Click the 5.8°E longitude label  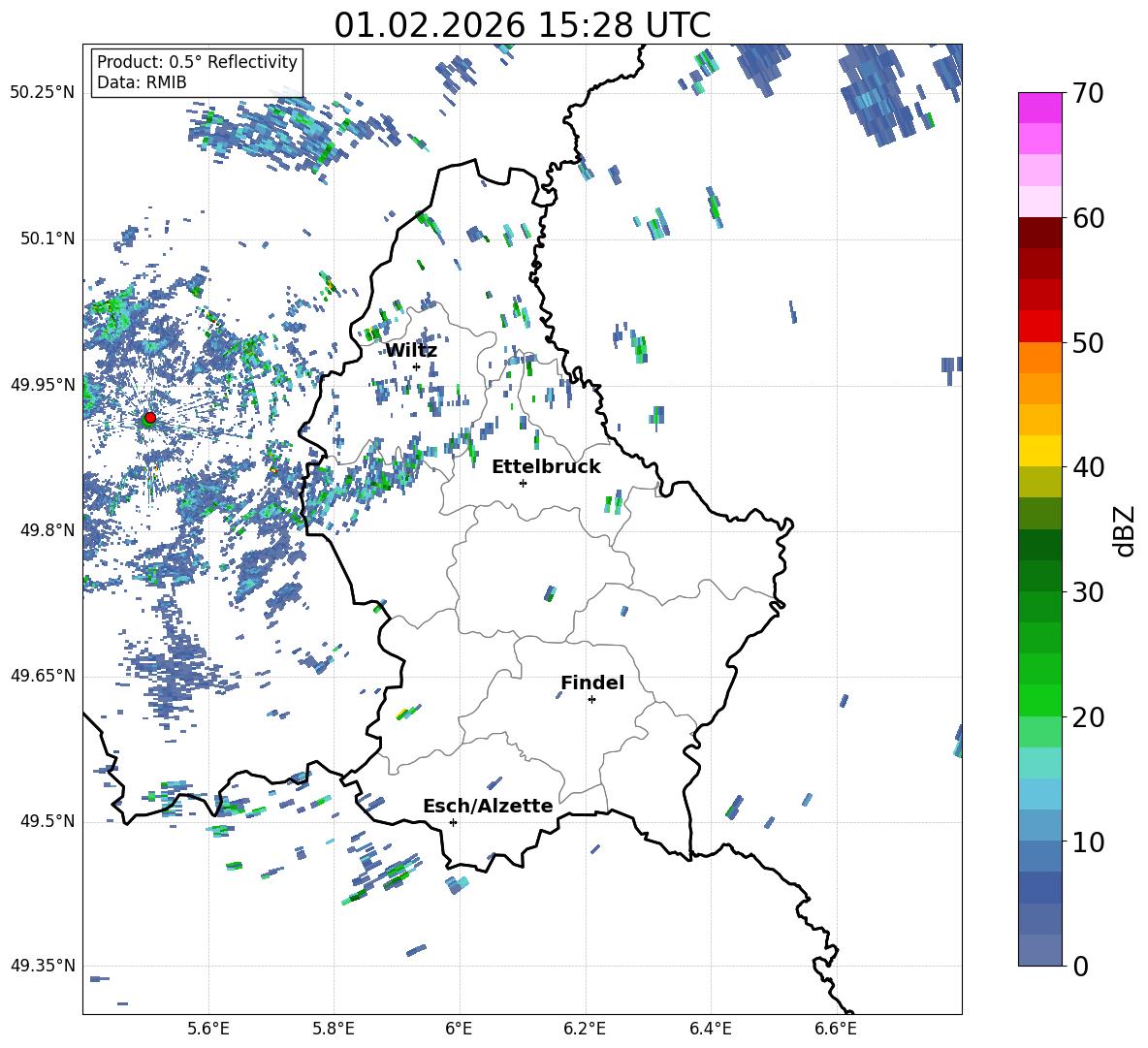click(334, 1030)
